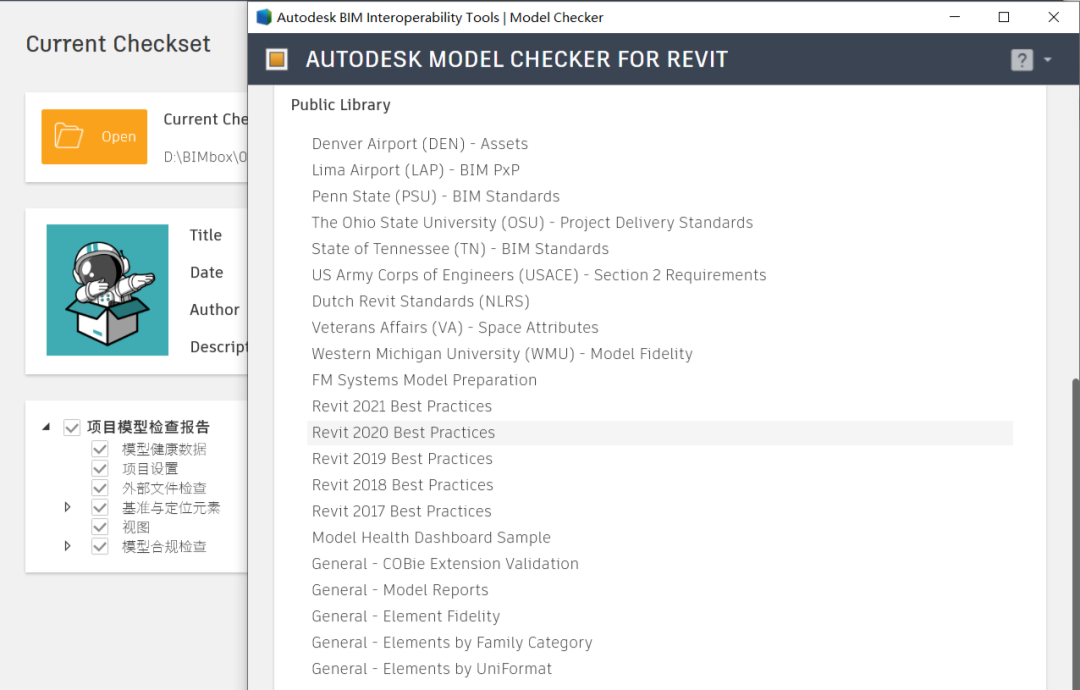Collapse the 项目模型检查报告 tree node
The image size is (1080, 690).
point(46,427)
